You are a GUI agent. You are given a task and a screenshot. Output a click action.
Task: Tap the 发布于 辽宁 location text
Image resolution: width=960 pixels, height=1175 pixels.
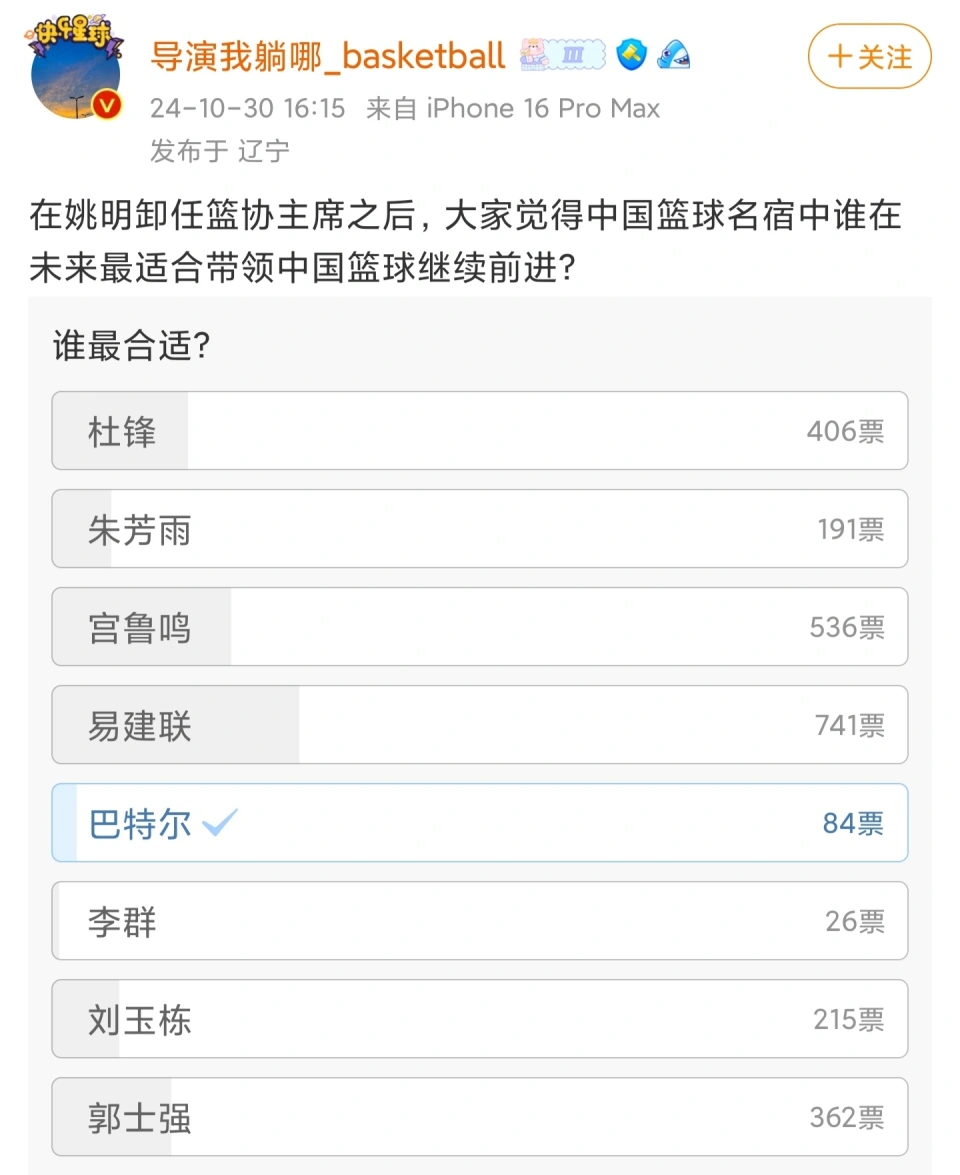pos(220,151)
